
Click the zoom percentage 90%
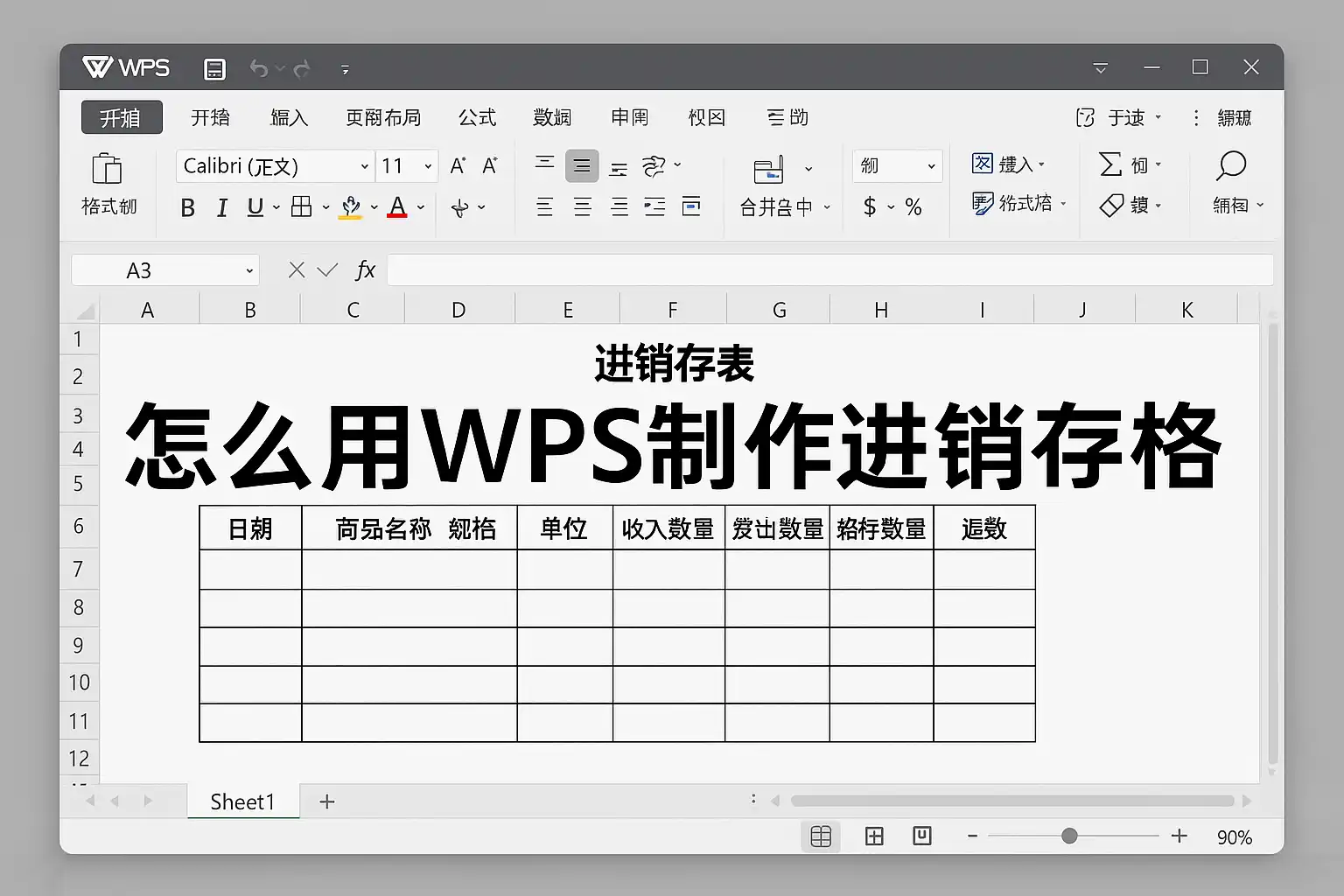tap(1235, 837)
